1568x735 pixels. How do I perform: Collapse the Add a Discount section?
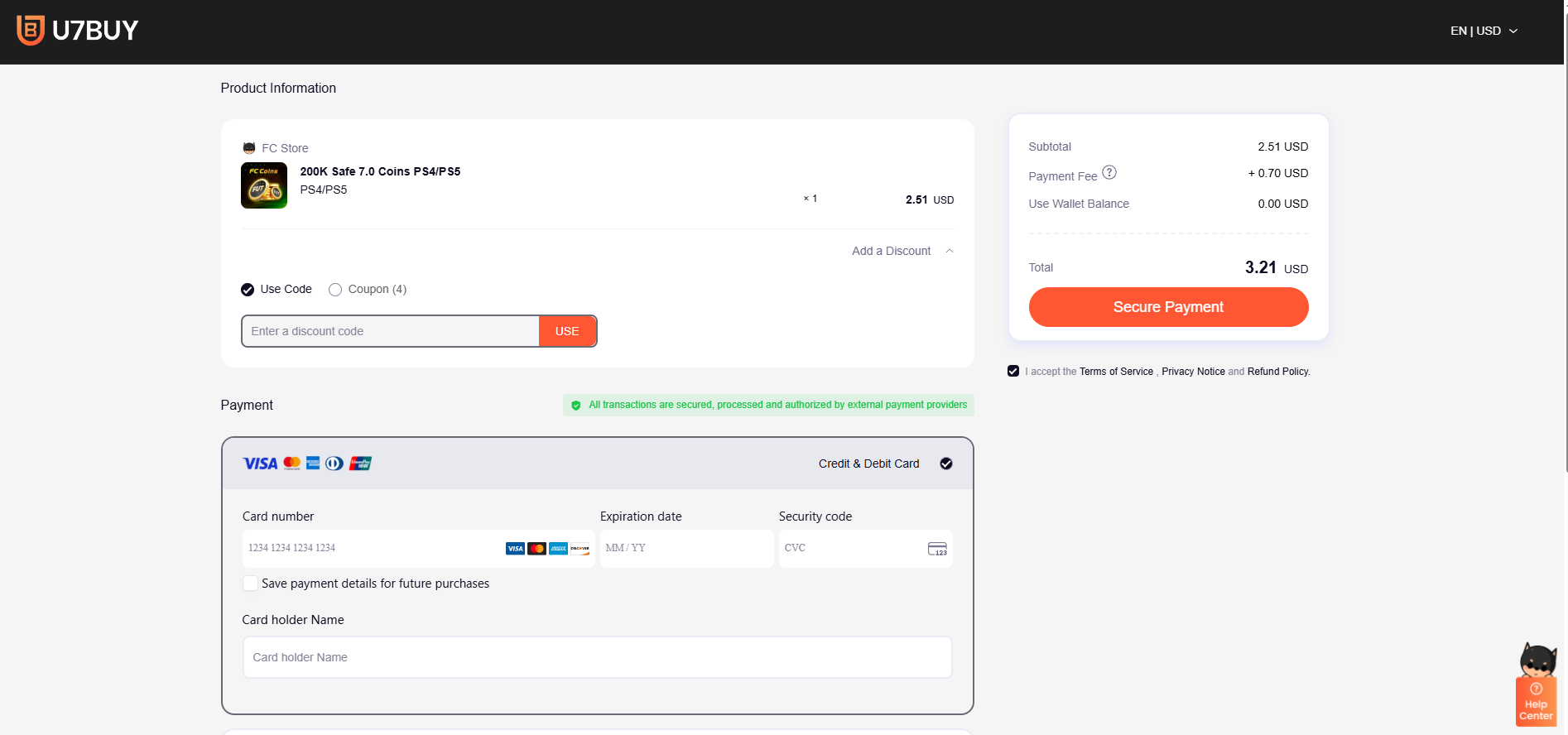902,251
